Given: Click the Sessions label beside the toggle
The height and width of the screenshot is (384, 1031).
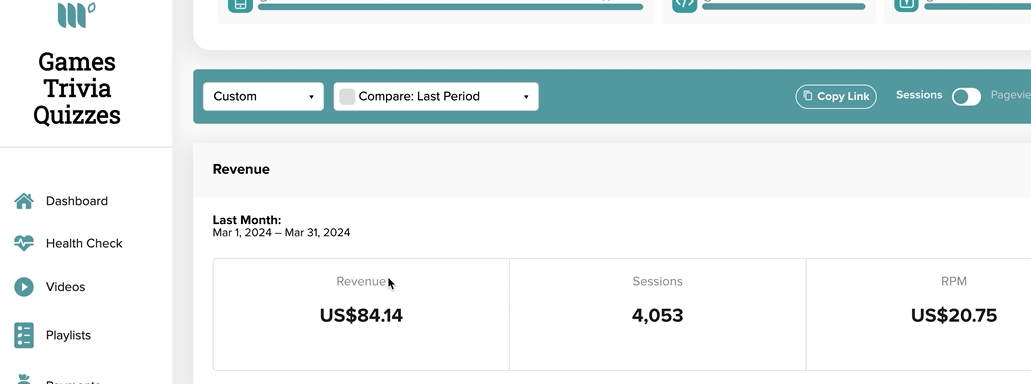Looking at the screenshot, I should pyautogui.click(x=919, y=95).
